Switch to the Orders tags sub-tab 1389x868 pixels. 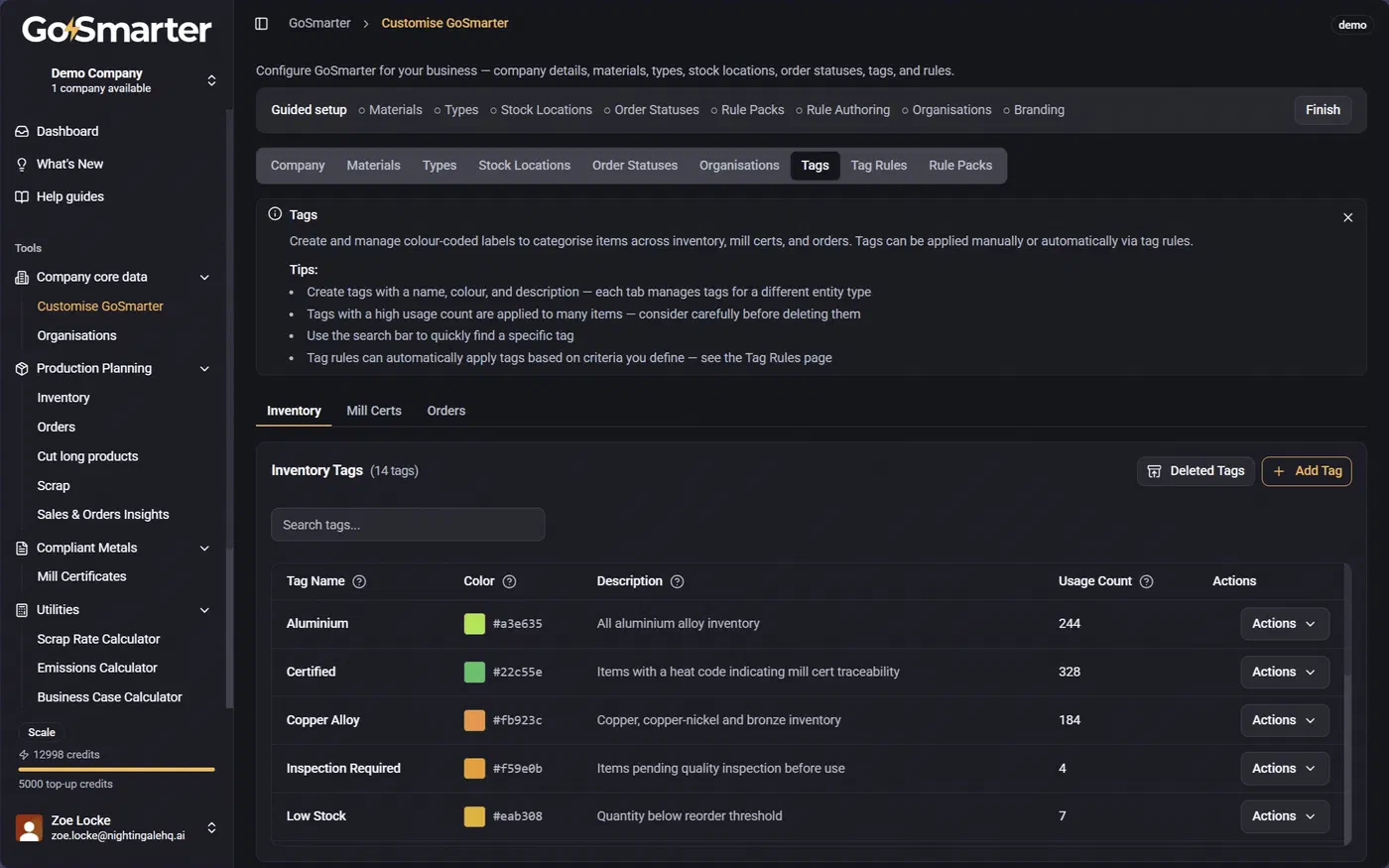pos(446,411)
